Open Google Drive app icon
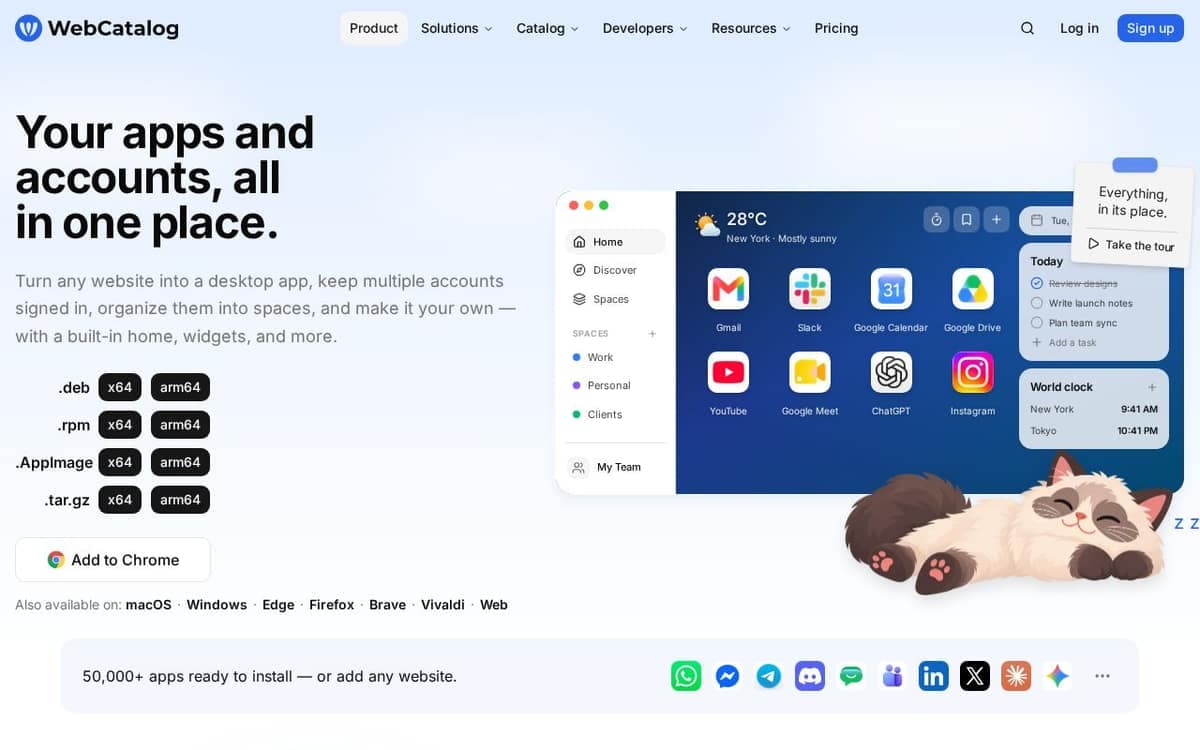 click(973, 289)
